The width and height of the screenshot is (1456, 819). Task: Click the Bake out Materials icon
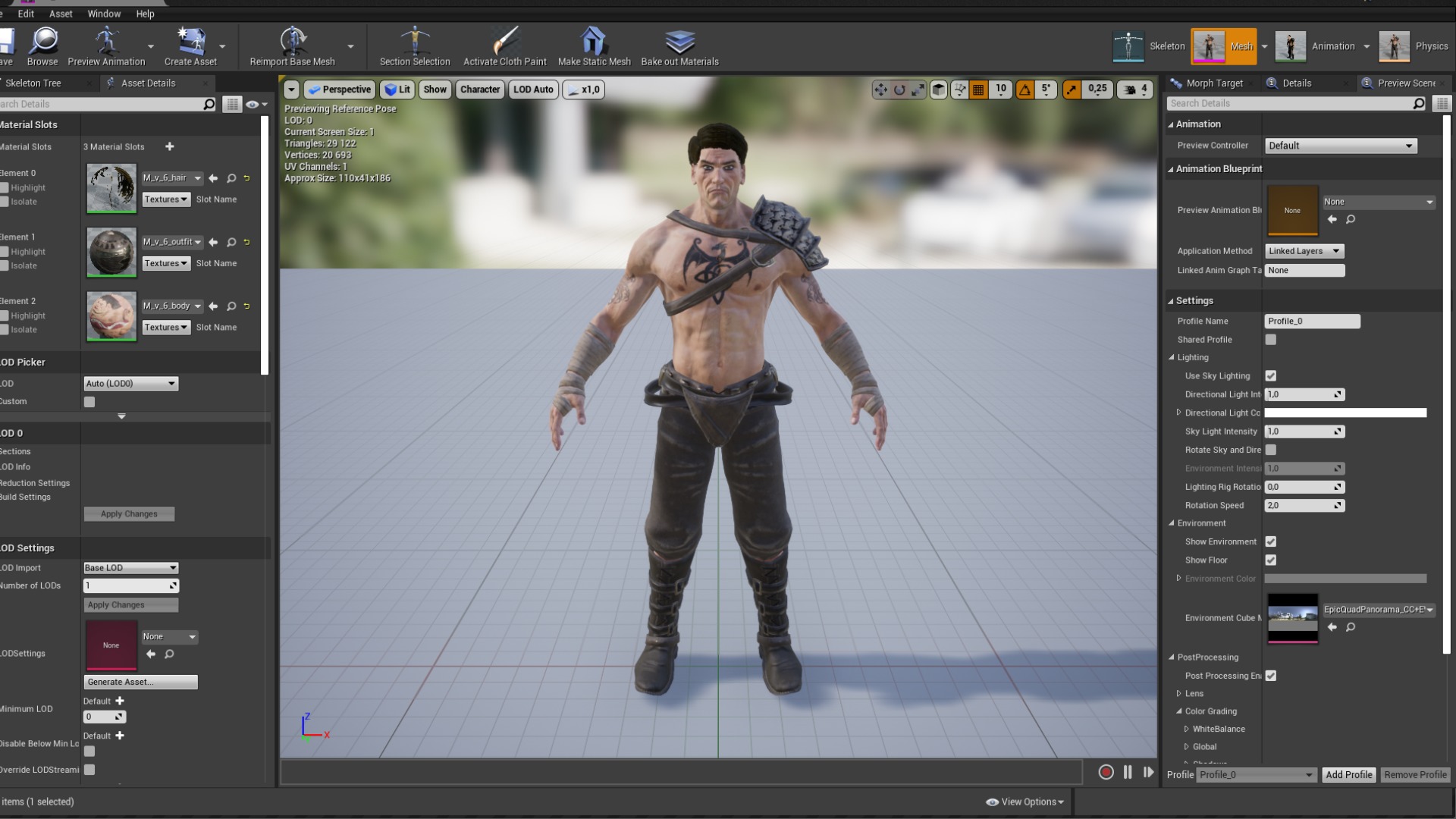coord(679,42)
